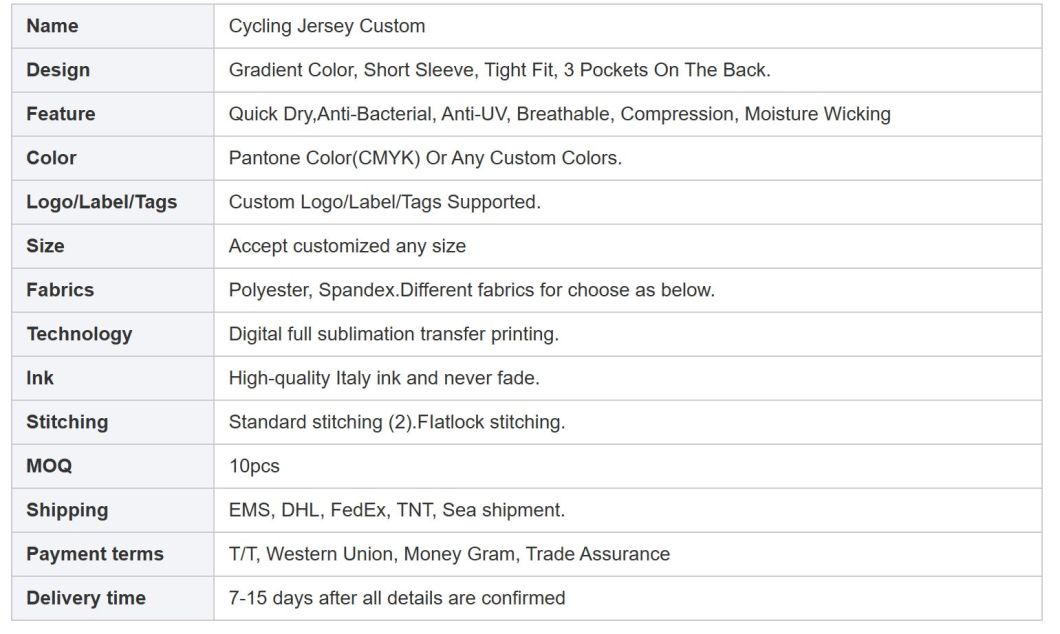Viewport: 1060px width, 634px height.
Task: Click the EMS, DHL, FedEx shipping text
Action: coord(396,510)
